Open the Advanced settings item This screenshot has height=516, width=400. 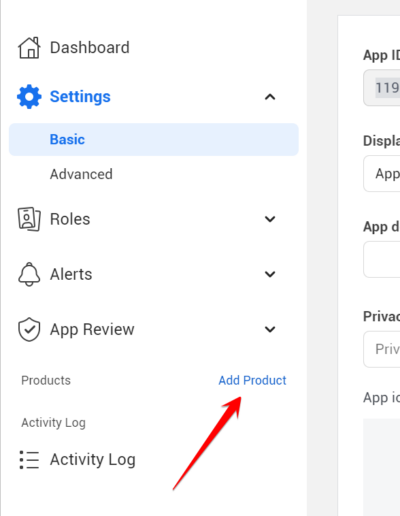pos(81,174)
